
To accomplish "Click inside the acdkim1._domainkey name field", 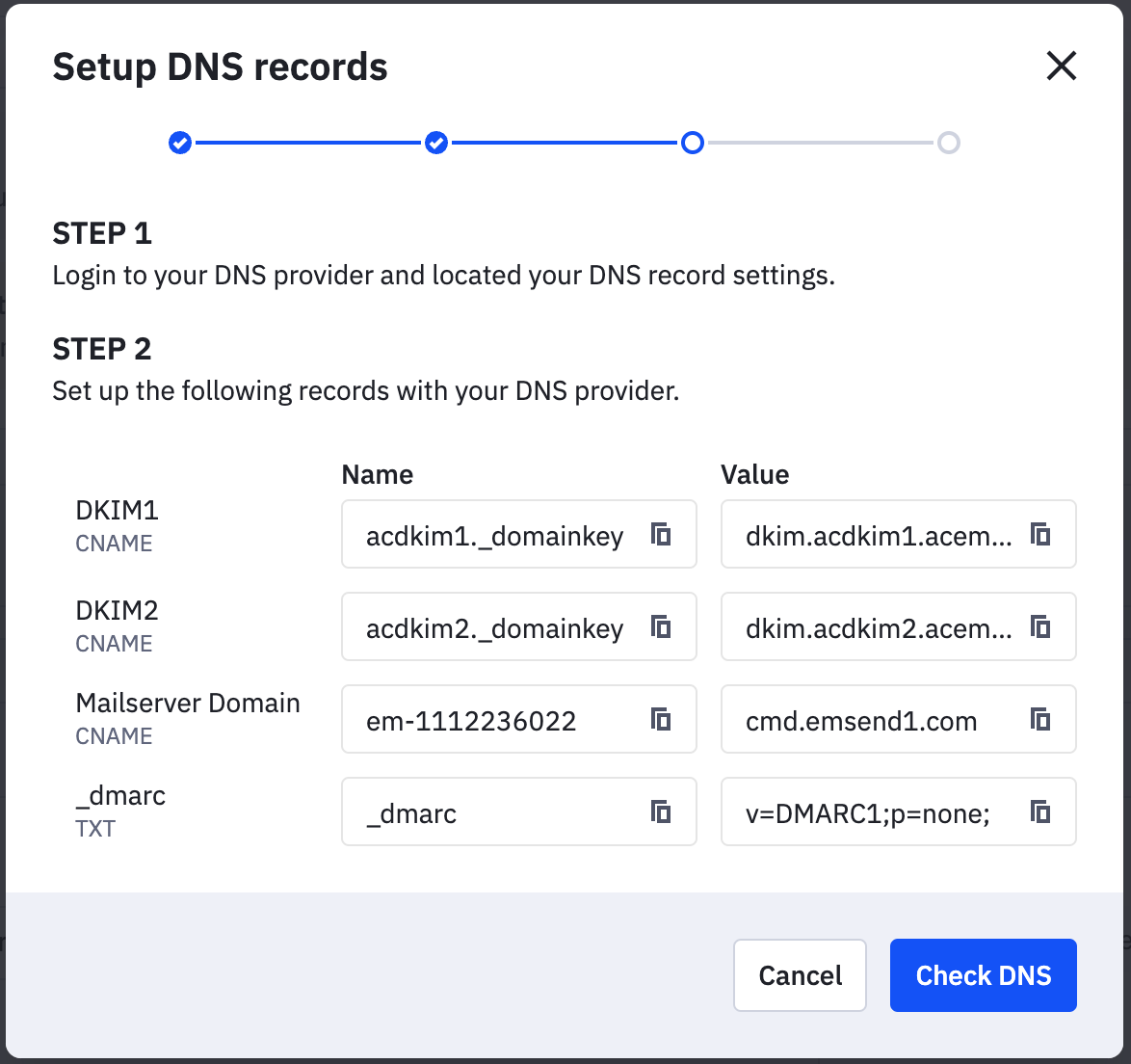I will 491,534.
